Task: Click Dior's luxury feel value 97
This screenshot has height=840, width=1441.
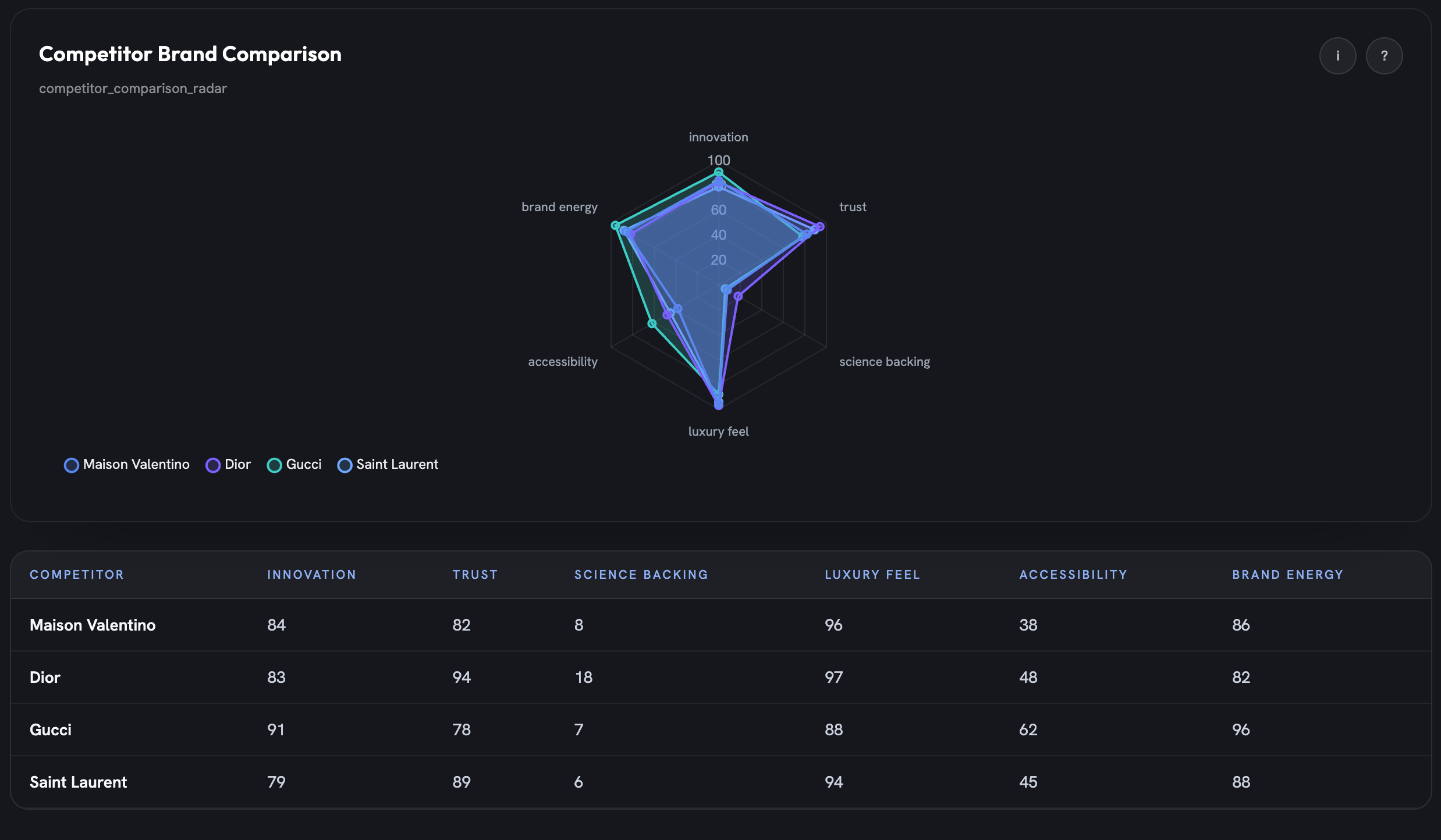Action: point(834,677)
